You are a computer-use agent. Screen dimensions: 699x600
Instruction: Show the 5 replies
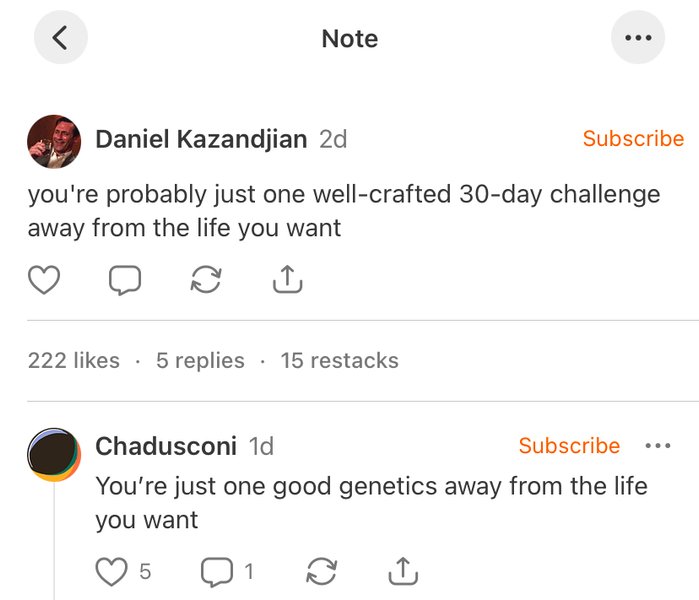click(x=200, y=361)
